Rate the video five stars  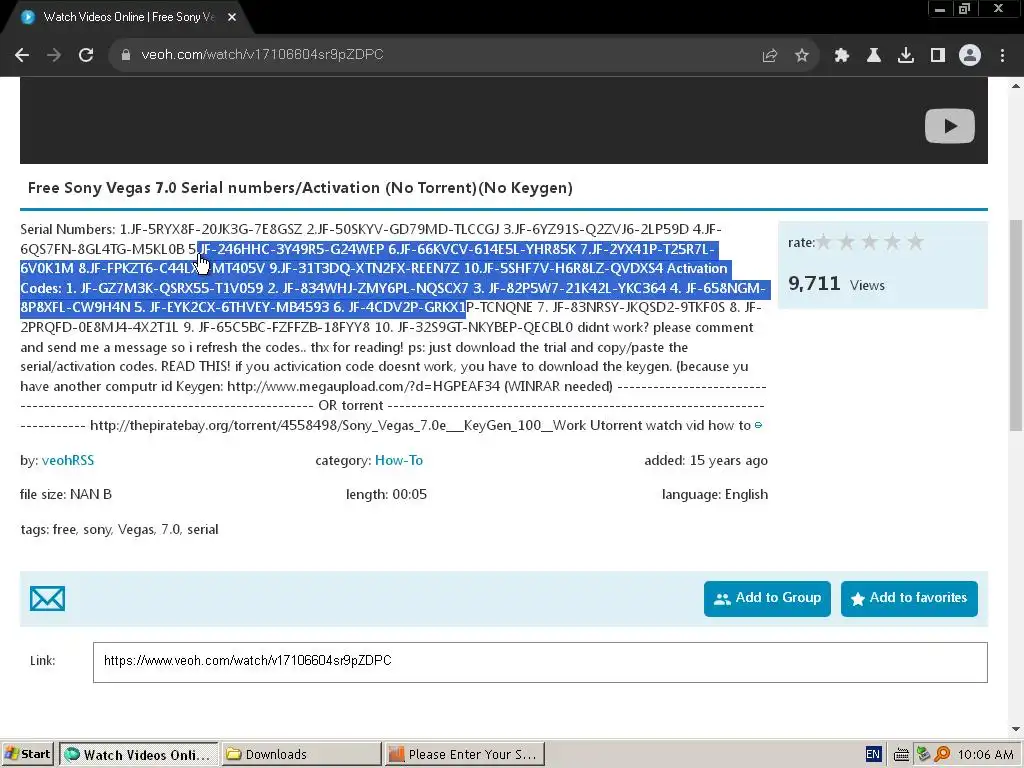coord(916,242)
